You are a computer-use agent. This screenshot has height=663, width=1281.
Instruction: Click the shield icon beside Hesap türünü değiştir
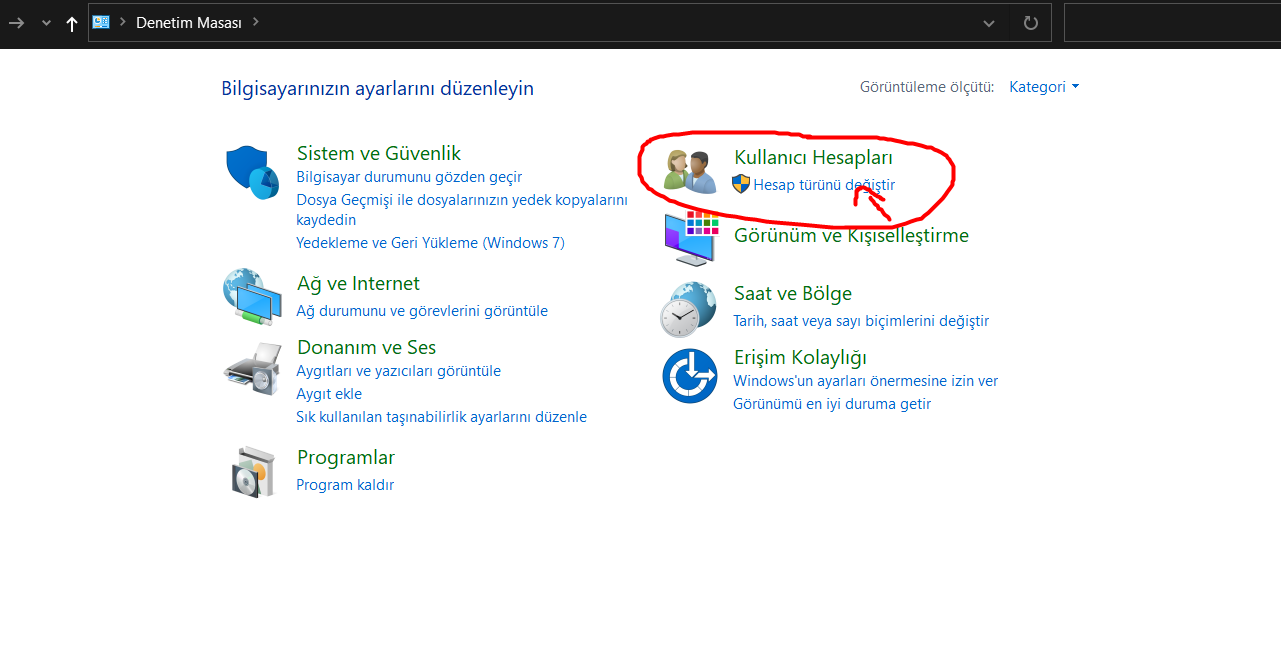coord(741,184)
